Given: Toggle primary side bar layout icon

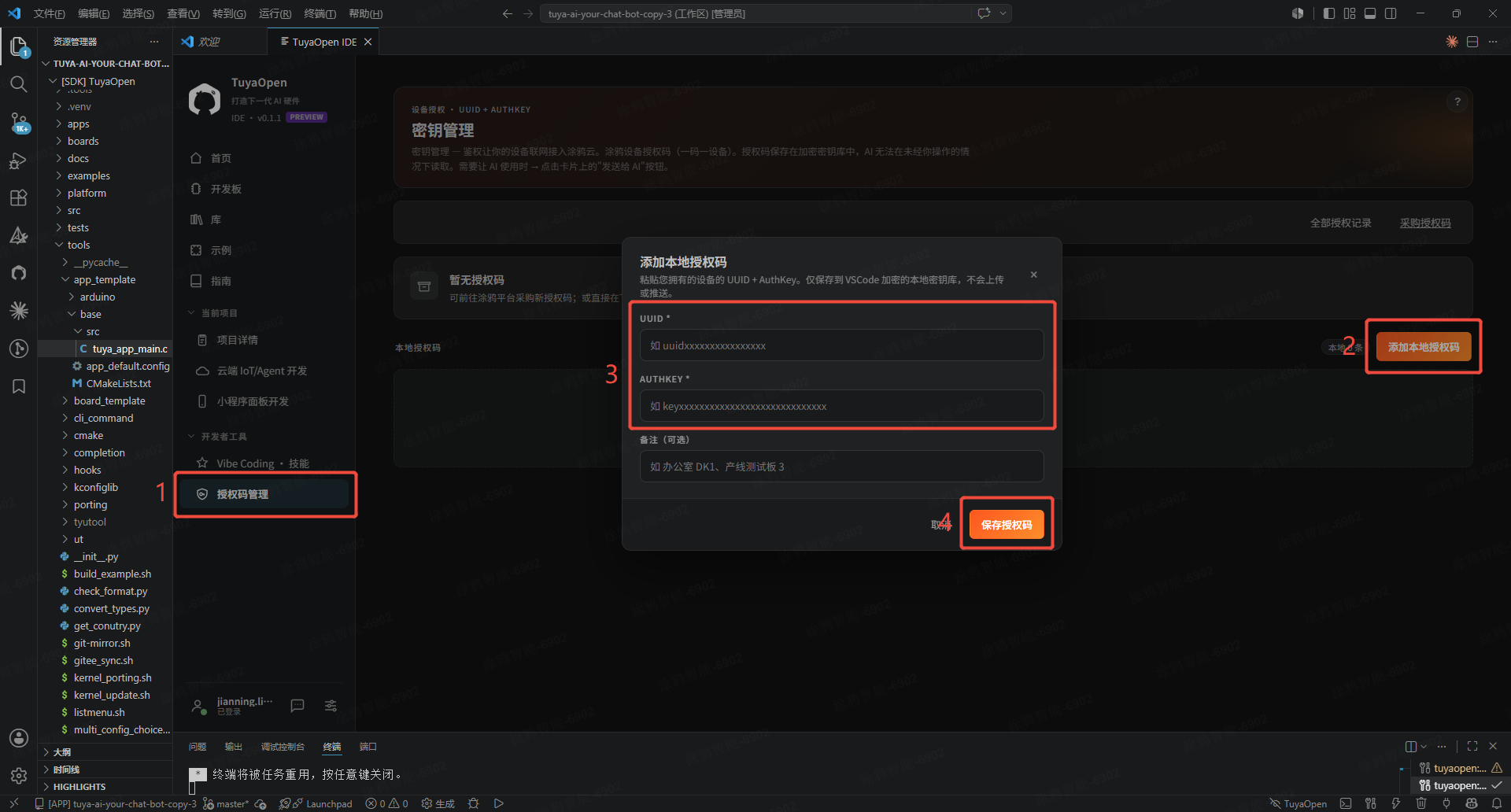Looking at the screenshot, I should pos(1329,13).
